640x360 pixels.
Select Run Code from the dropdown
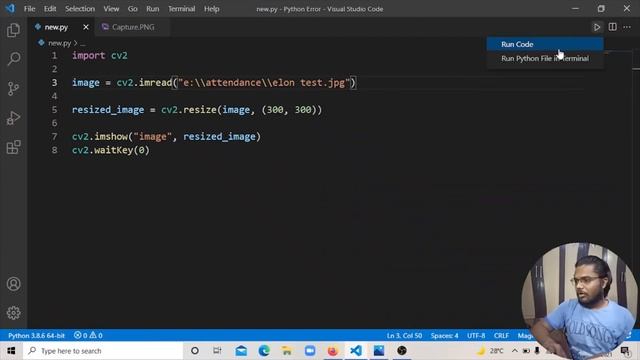(x=545, y=44)
